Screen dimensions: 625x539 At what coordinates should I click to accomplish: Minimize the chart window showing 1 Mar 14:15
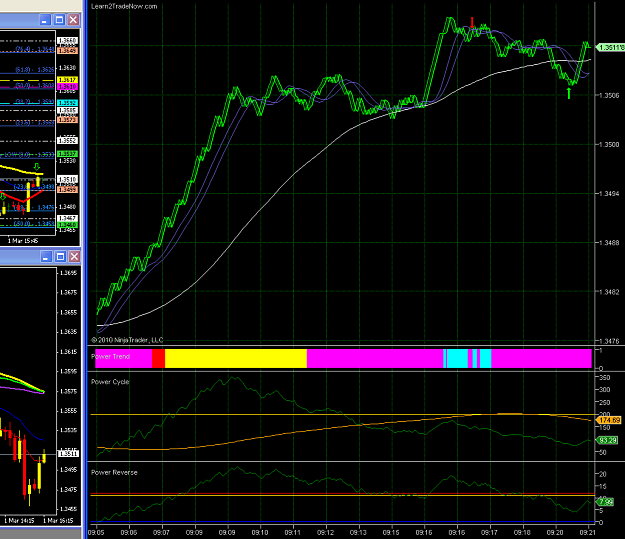point(46,256)
